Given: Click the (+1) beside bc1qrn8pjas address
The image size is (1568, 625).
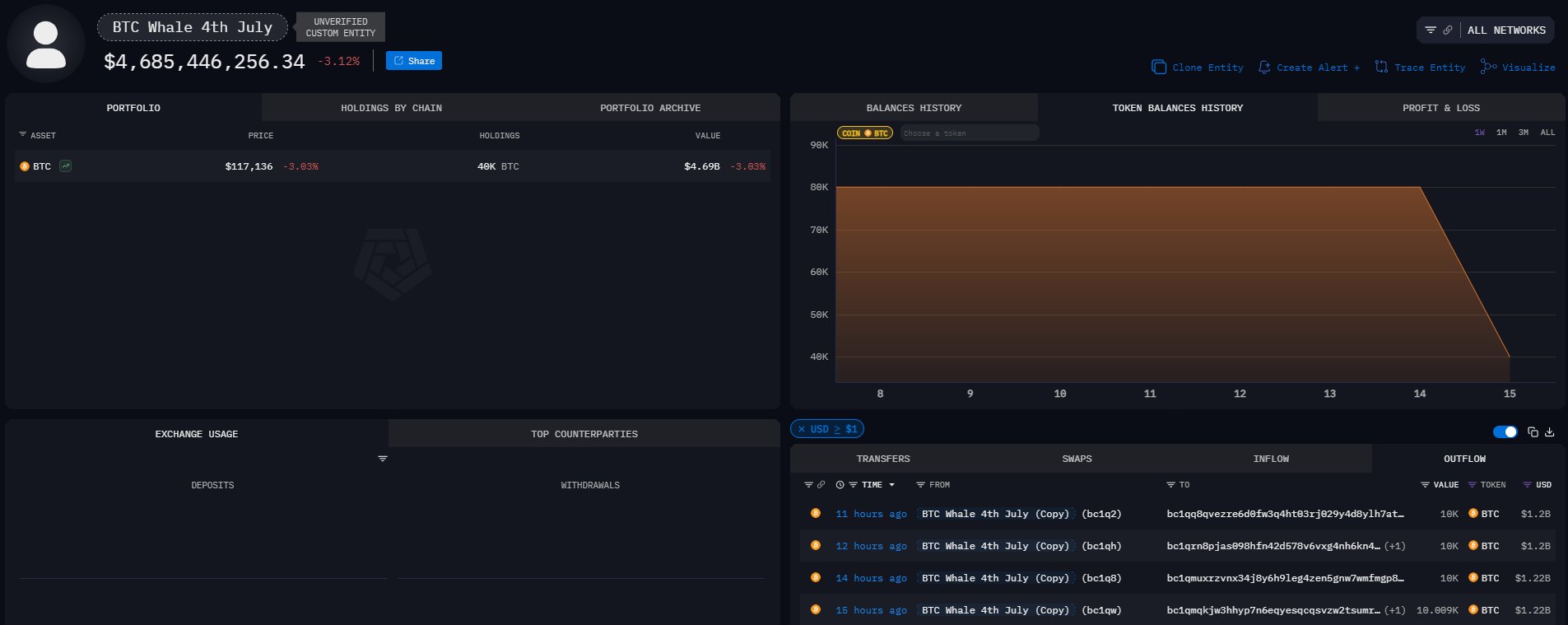Looking at the screenshot, I should [x=1394, y=546].
